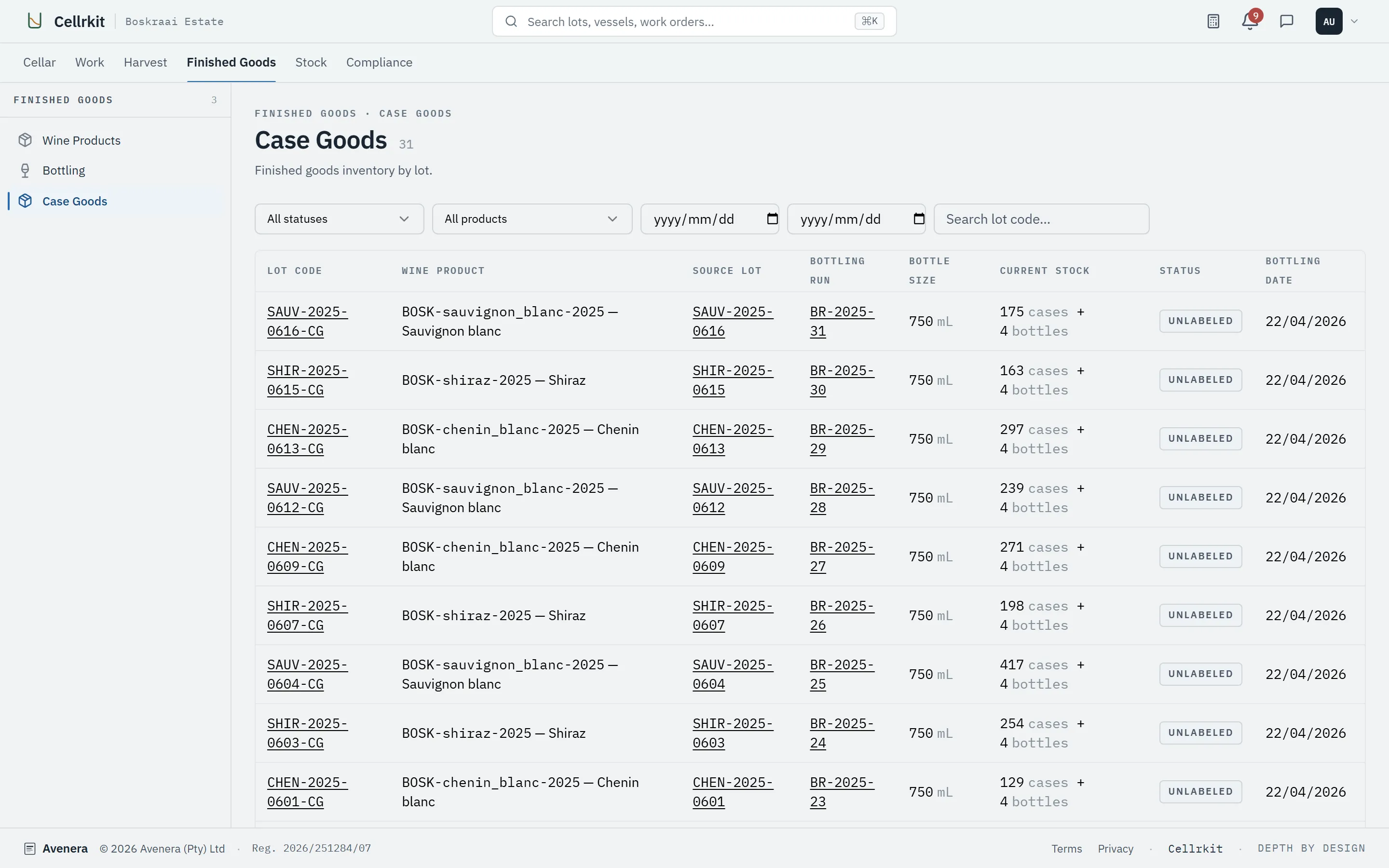
Task: Click the ⌘K shortcut badge
Action: (x=869, y=21)
